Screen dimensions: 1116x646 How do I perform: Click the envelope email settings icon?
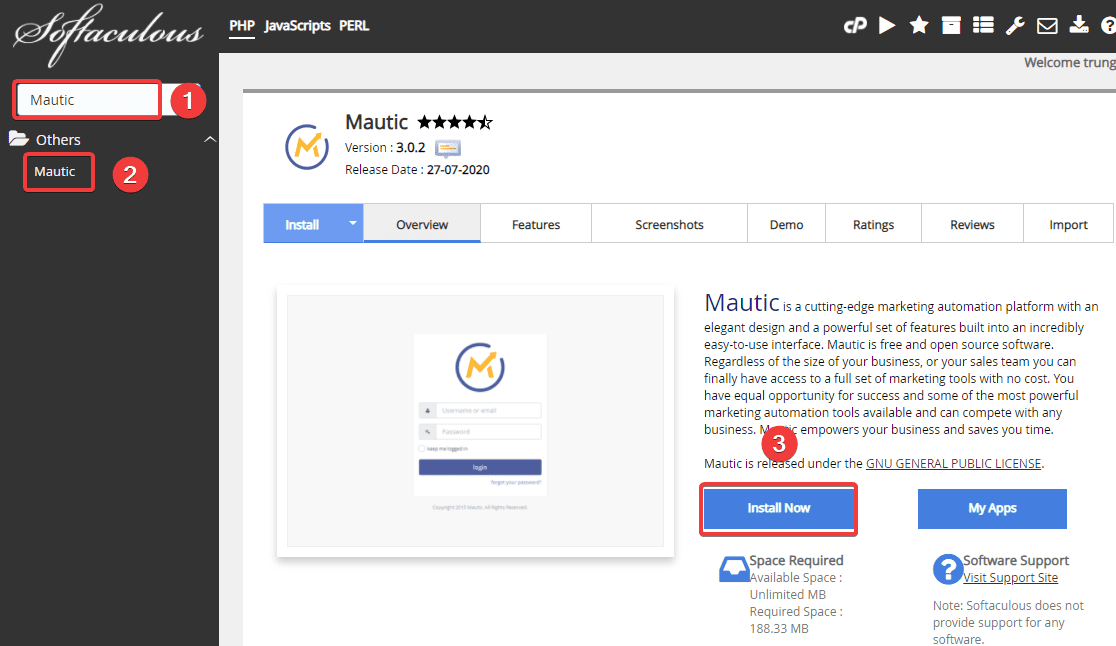click(x=1047, y=26)
